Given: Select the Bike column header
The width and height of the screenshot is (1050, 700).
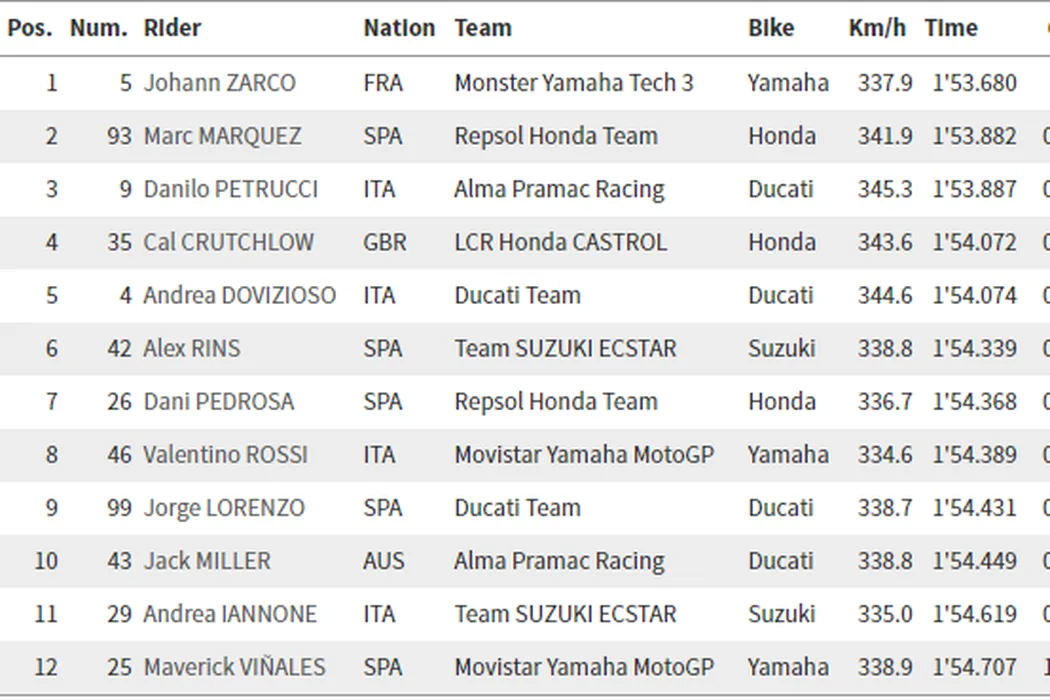Looking at the screenshot, I should 771,28.
